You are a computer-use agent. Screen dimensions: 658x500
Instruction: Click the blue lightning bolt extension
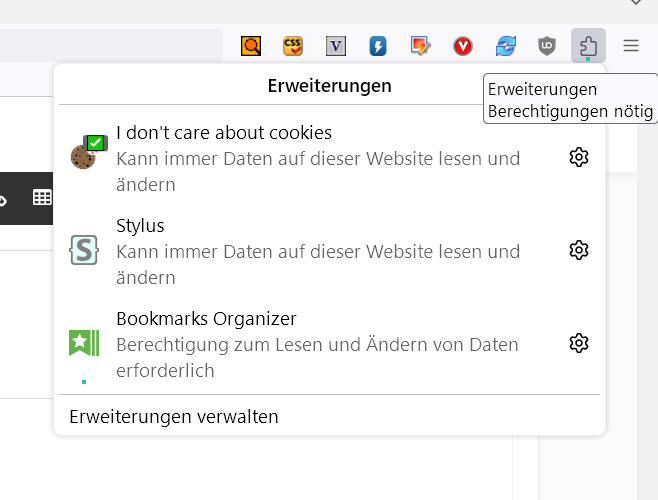click(x=378, y=46)
